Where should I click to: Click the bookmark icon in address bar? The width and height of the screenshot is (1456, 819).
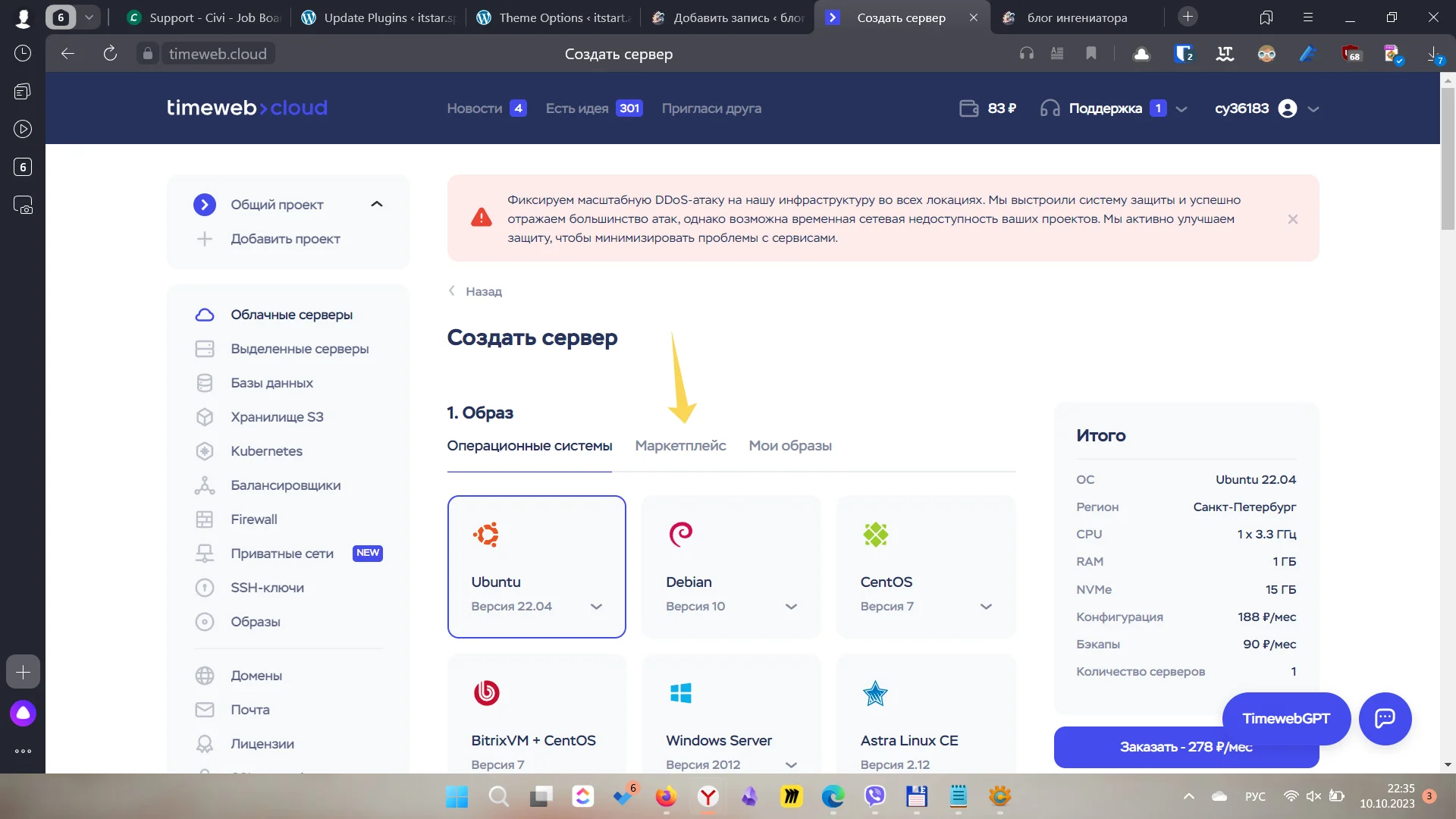point(1091,53)
